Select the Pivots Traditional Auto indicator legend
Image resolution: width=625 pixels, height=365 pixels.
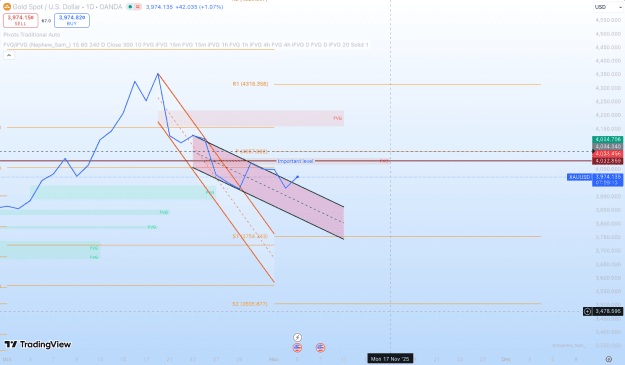pyautogui.click(x=32, y=35)
